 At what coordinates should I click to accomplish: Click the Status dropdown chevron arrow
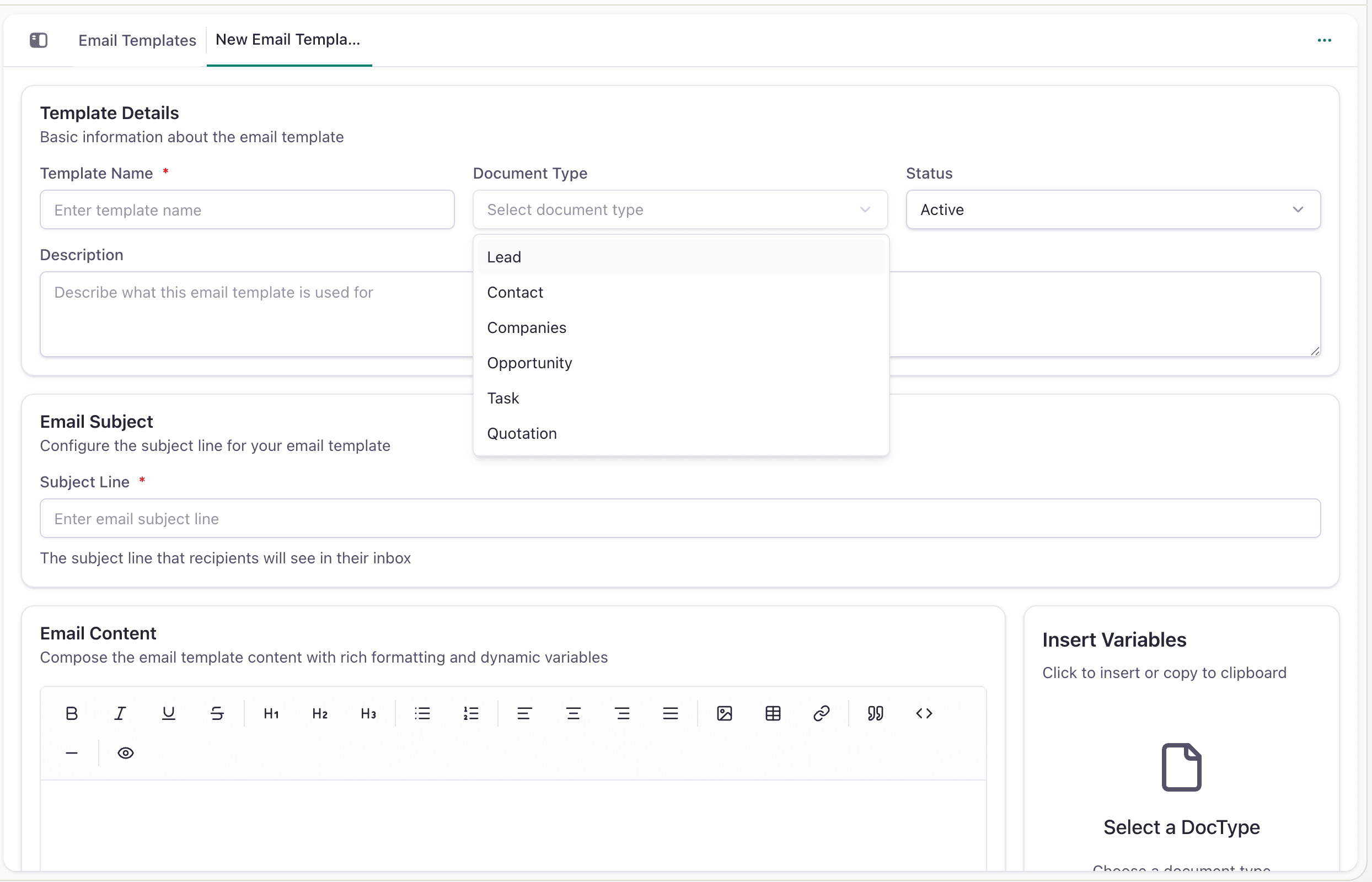click(1298, 209)
